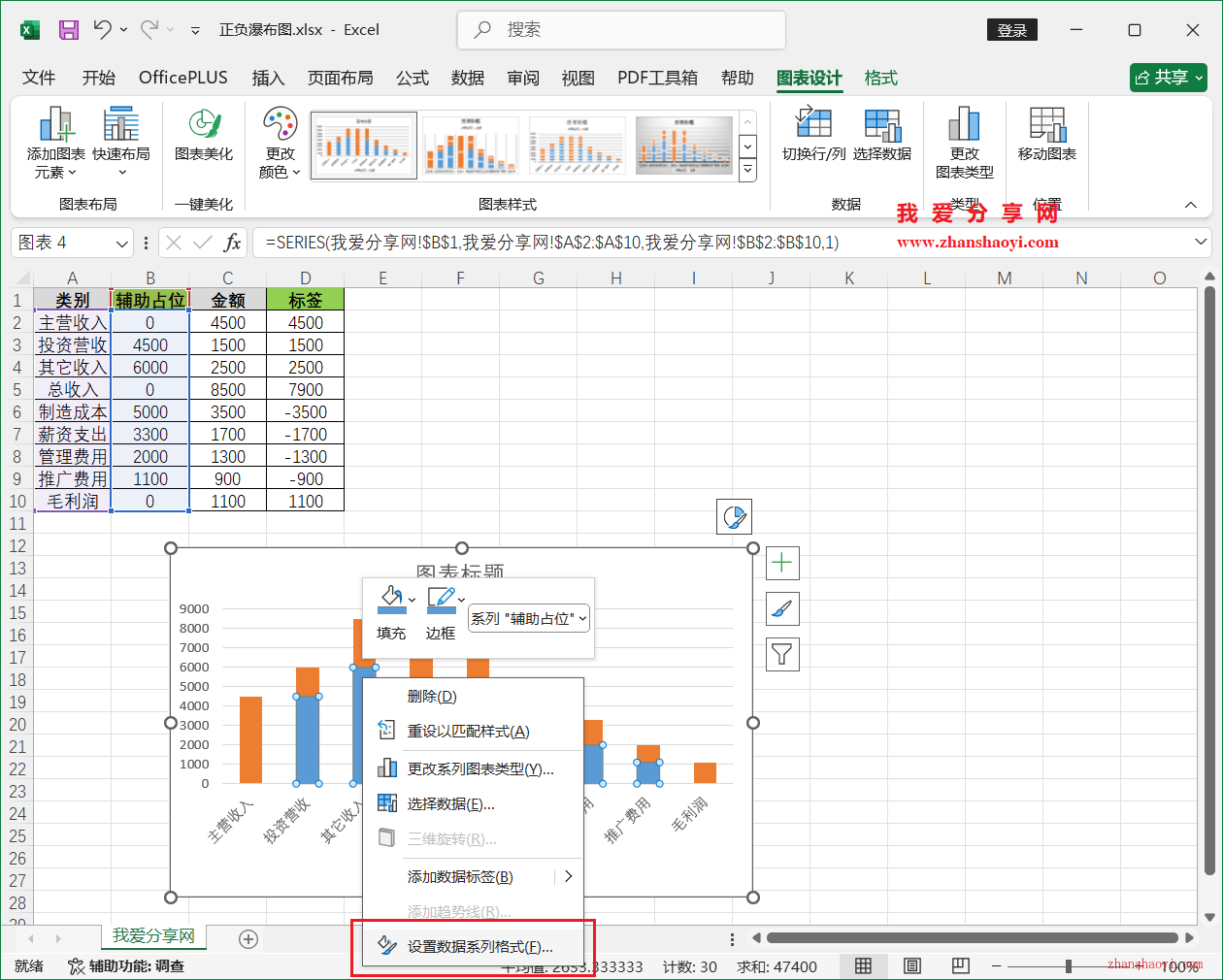Adjust the zoom slider
This screenshot has height=980, width=1223.
click(1071, 966)
